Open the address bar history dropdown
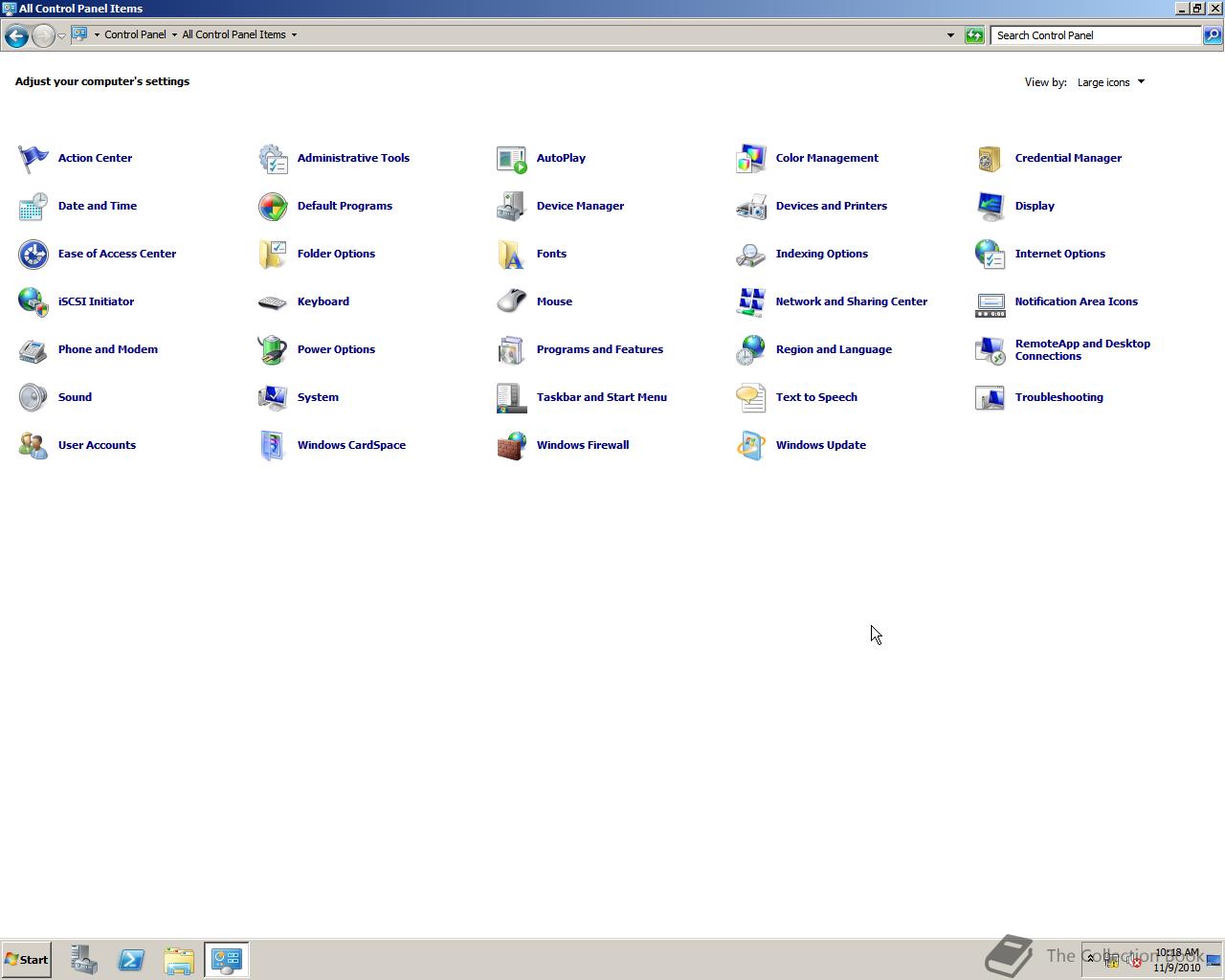Viewport: 1225px width, 980px height. click(950, 35)
